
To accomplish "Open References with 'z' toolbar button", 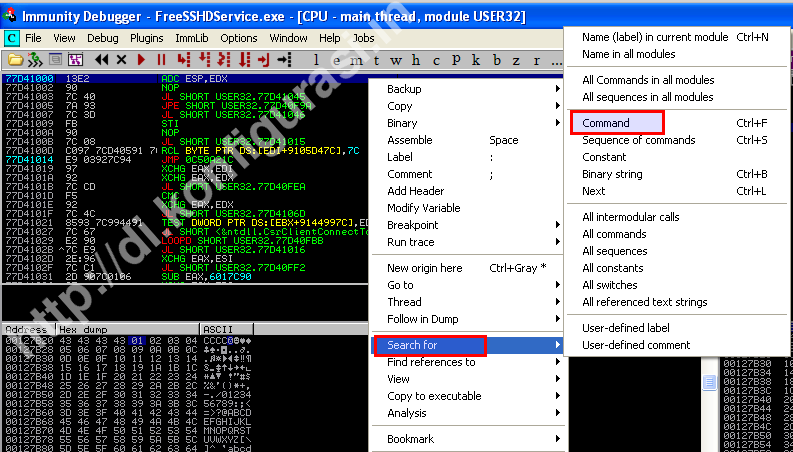I will 516,61.
